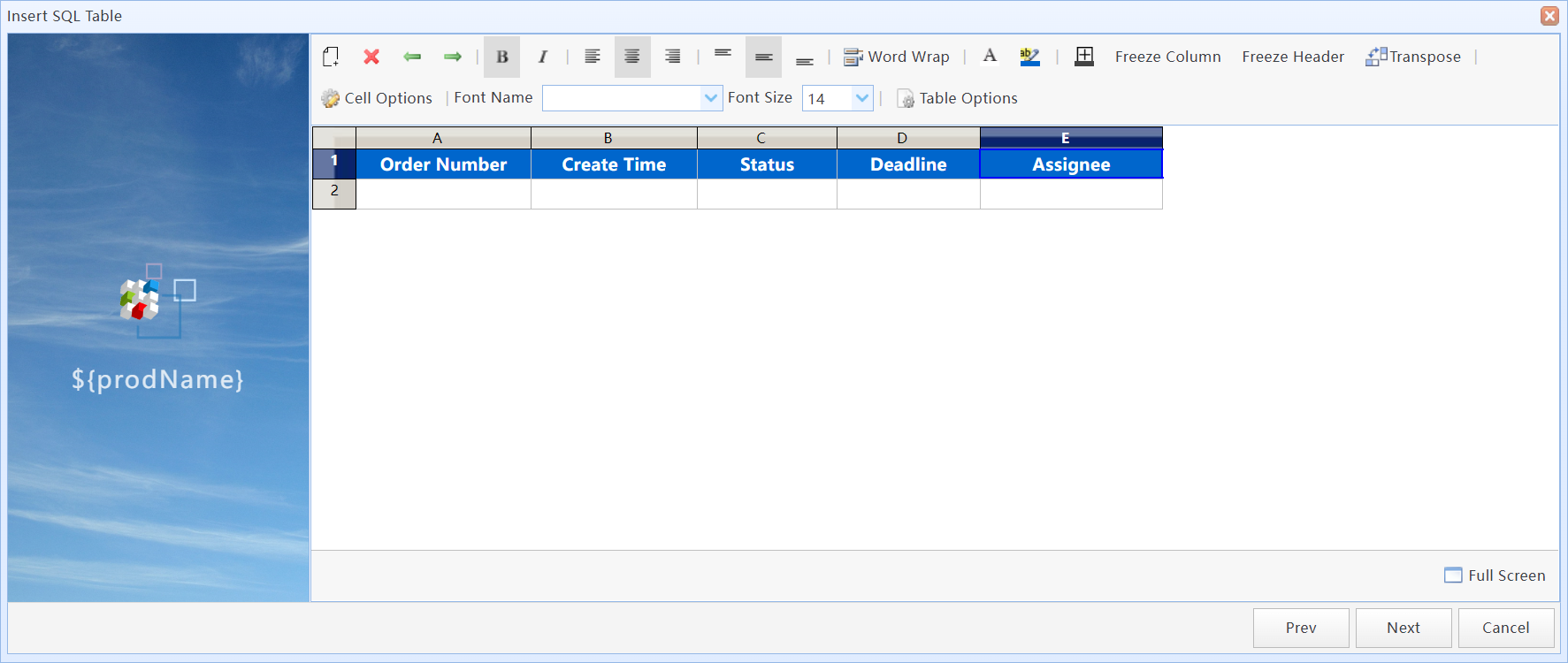
Task: Click the green right arrow icon
Action: point(453,57)
